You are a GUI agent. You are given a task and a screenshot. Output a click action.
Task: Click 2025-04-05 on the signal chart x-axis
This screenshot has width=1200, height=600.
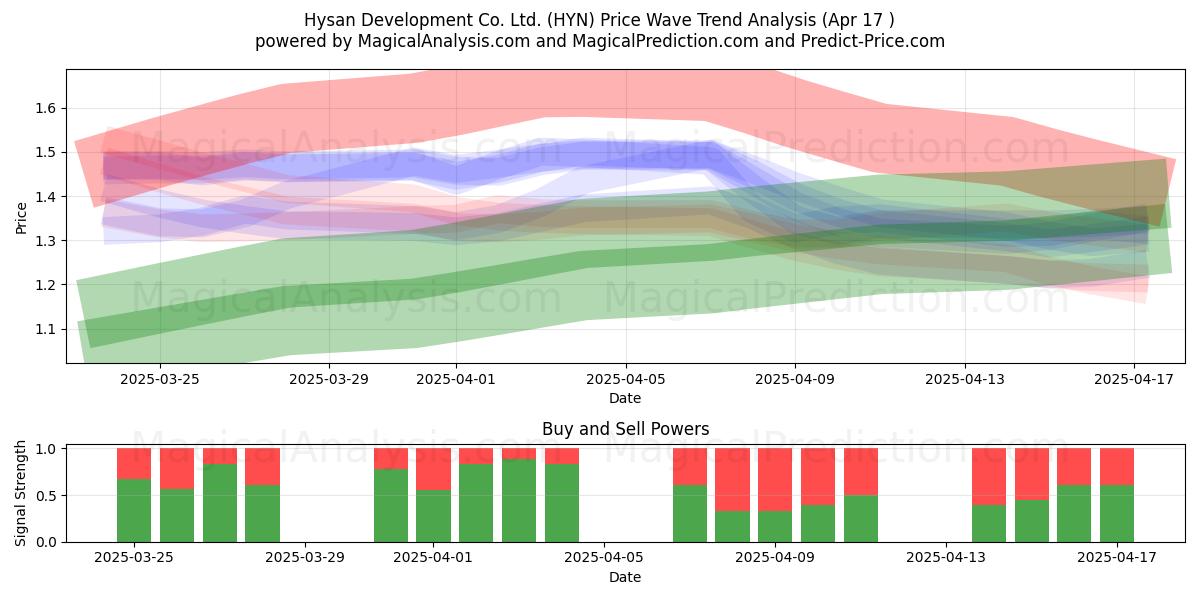coord(604,558)
